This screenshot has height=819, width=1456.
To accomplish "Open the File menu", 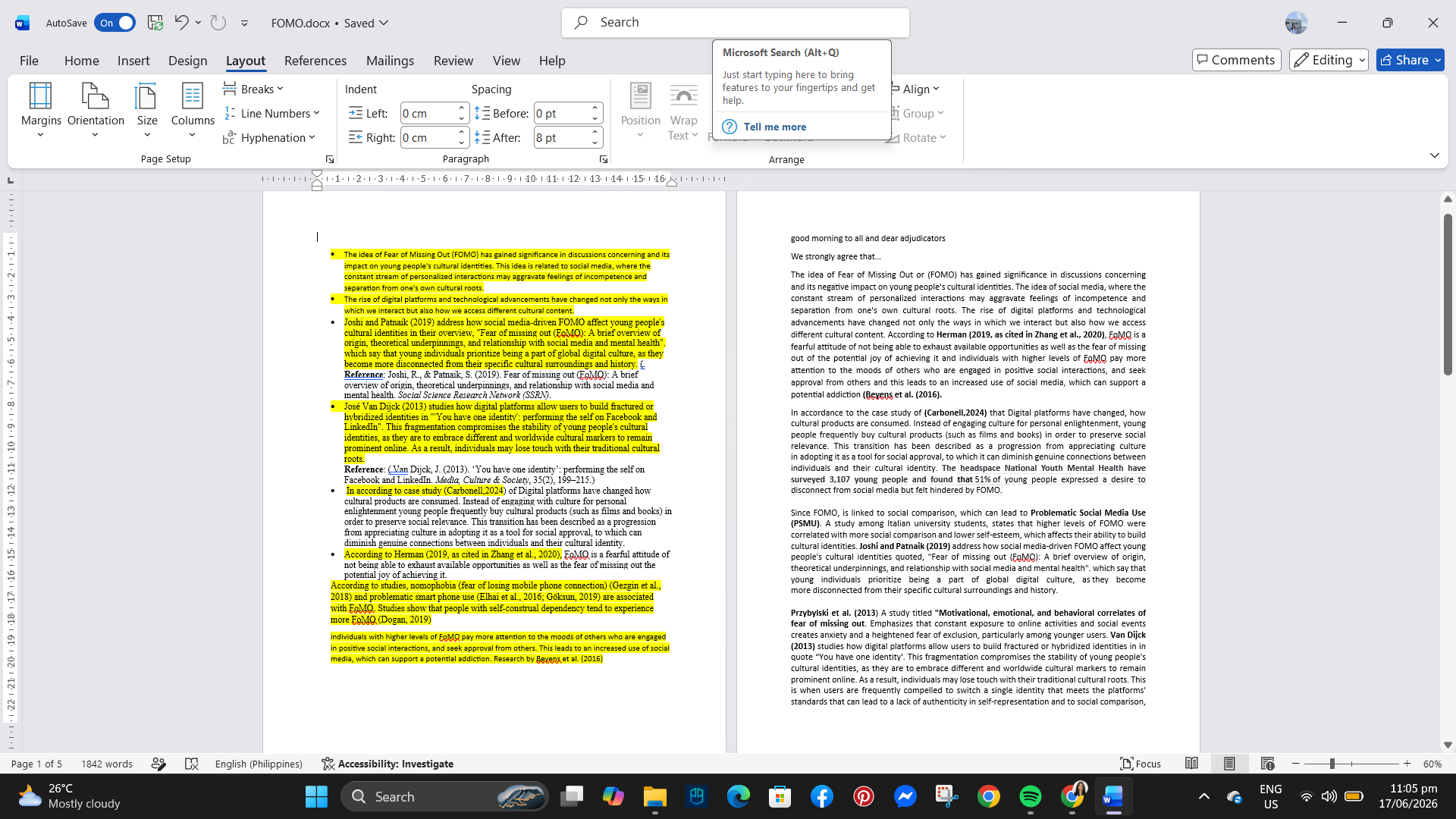I will tap(29, 61).
